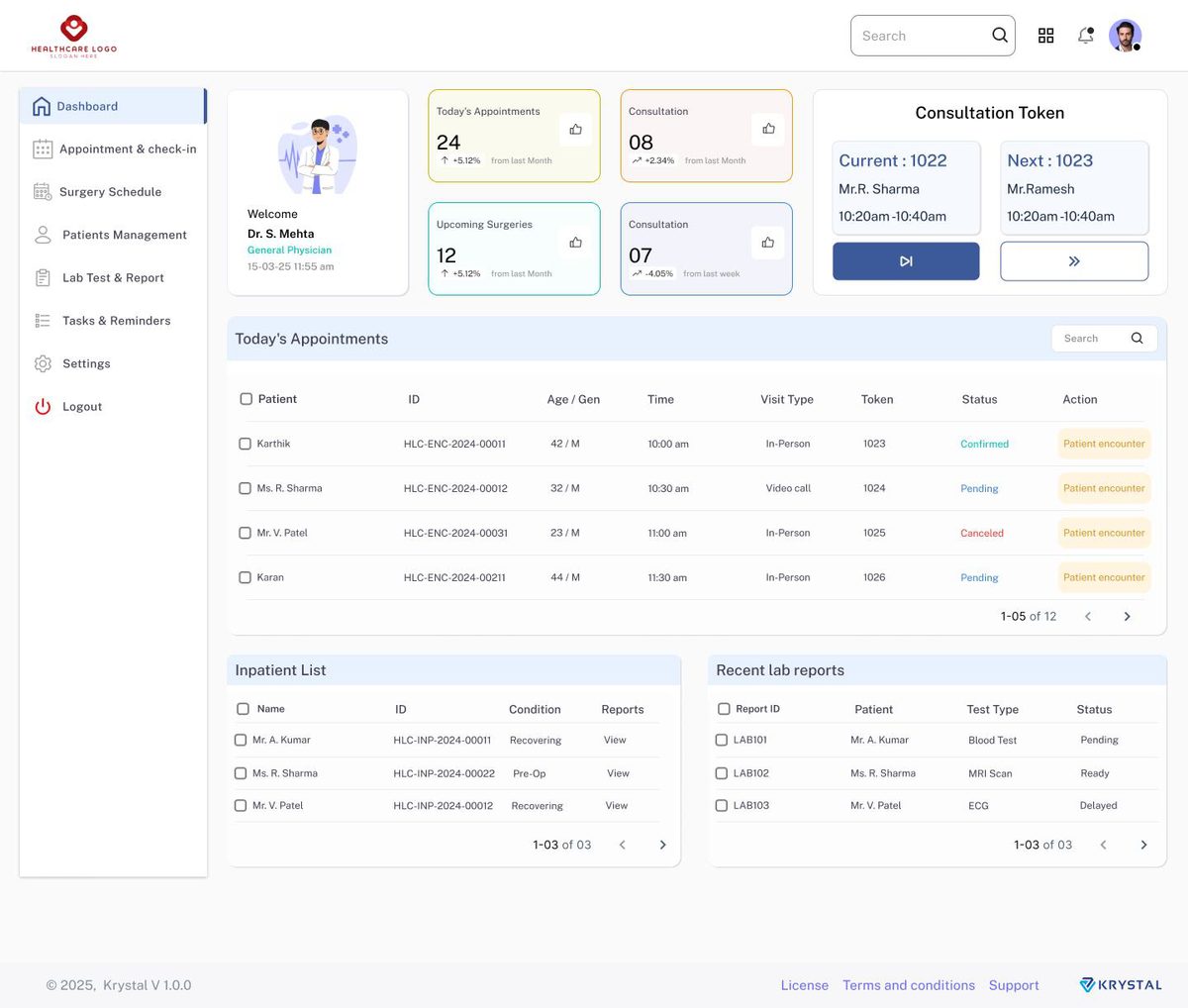Click the Next : 1023 token card

1074,187
